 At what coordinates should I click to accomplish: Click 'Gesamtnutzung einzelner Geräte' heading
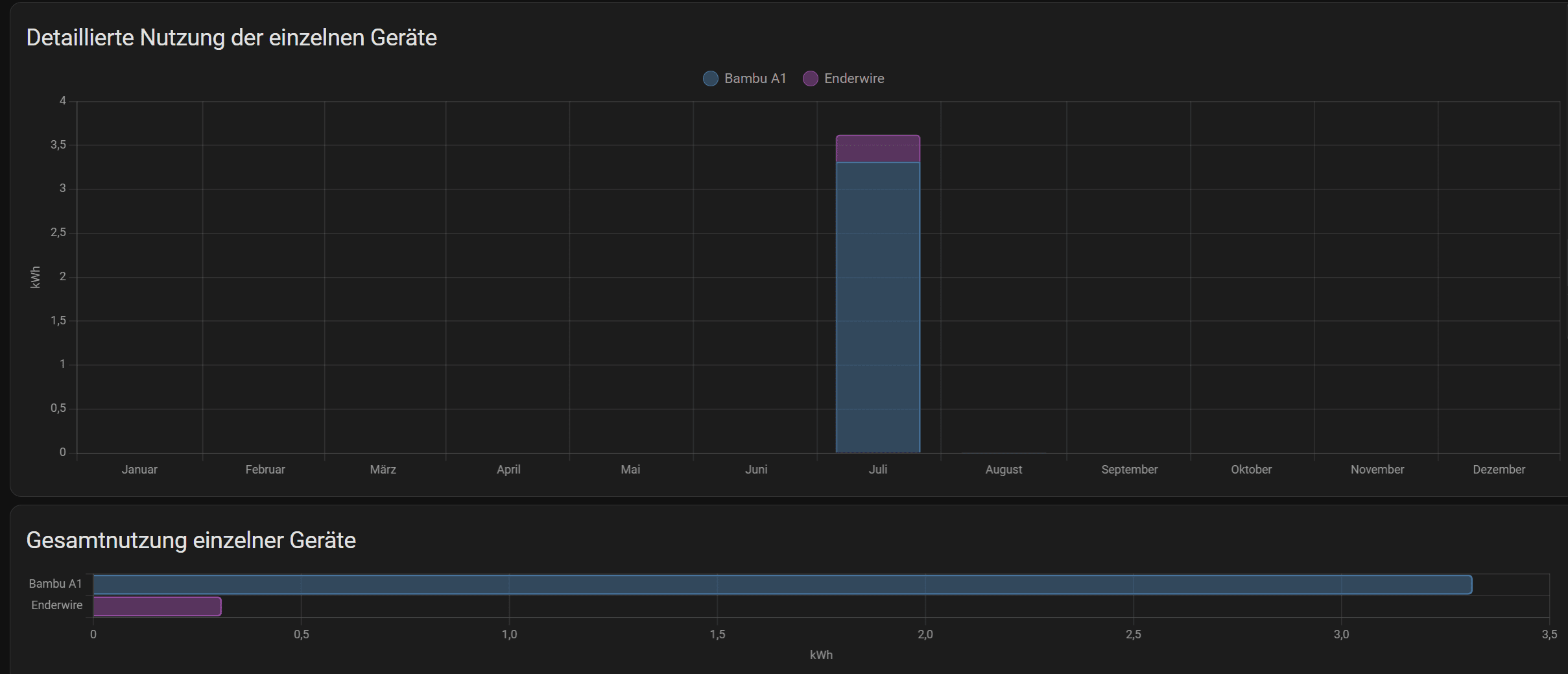pos(191,540)
